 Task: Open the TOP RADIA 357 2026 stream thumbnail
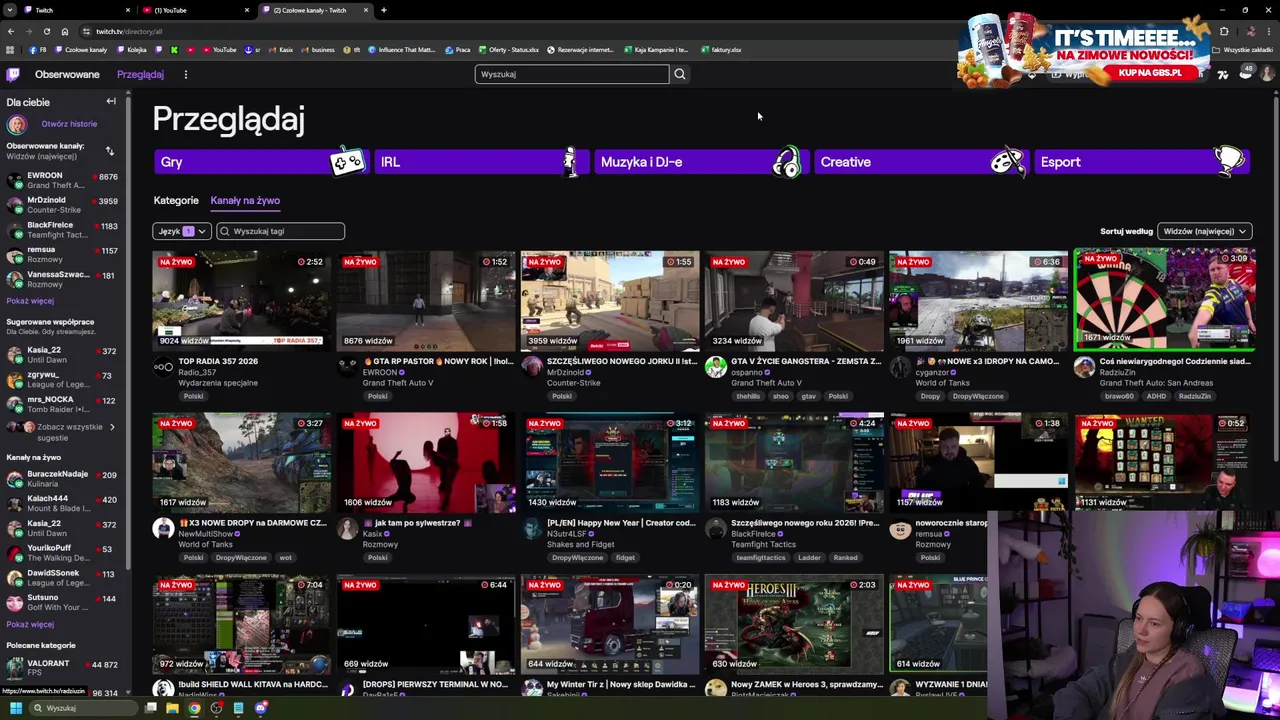(x=241, y=301)
